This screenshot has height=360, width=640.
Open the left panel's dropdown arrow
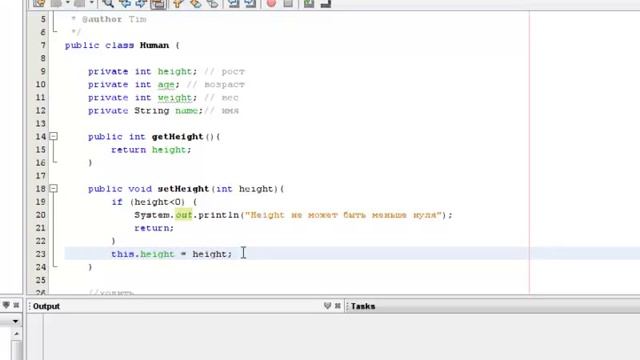[15, 321]
